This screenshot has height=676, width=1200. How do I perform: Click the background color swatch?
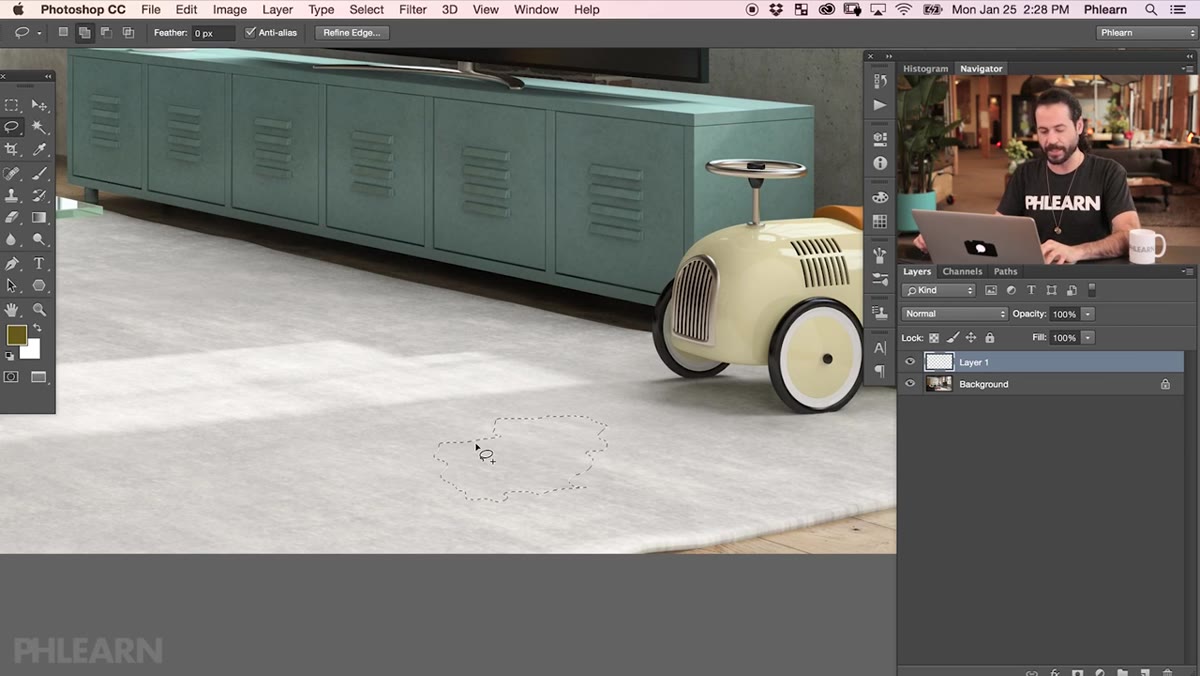pyautogui.click(x=32, y=350)
